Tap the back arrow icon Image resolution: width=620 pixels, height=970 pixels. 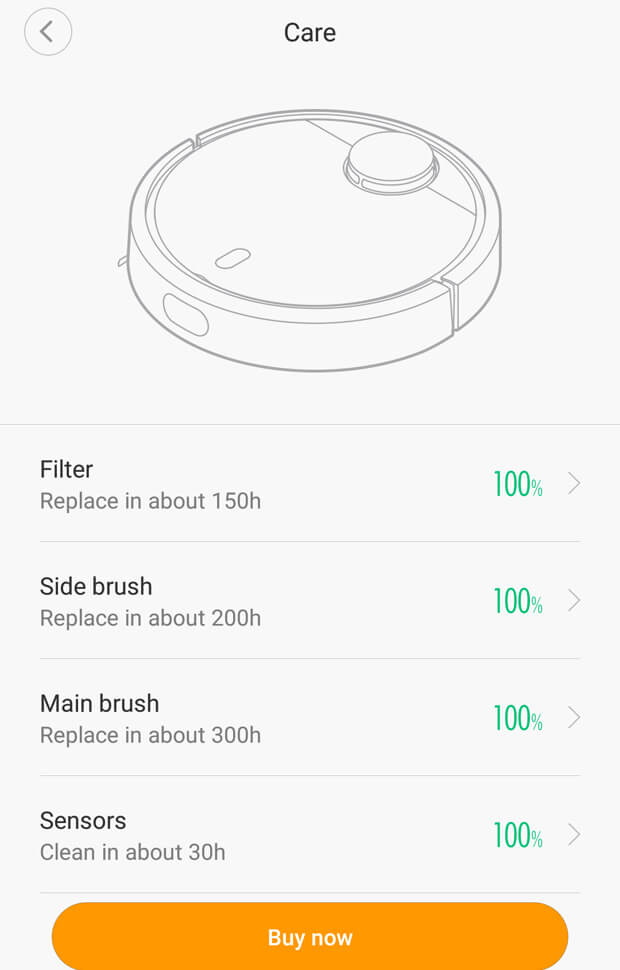[x=48, y=32]
